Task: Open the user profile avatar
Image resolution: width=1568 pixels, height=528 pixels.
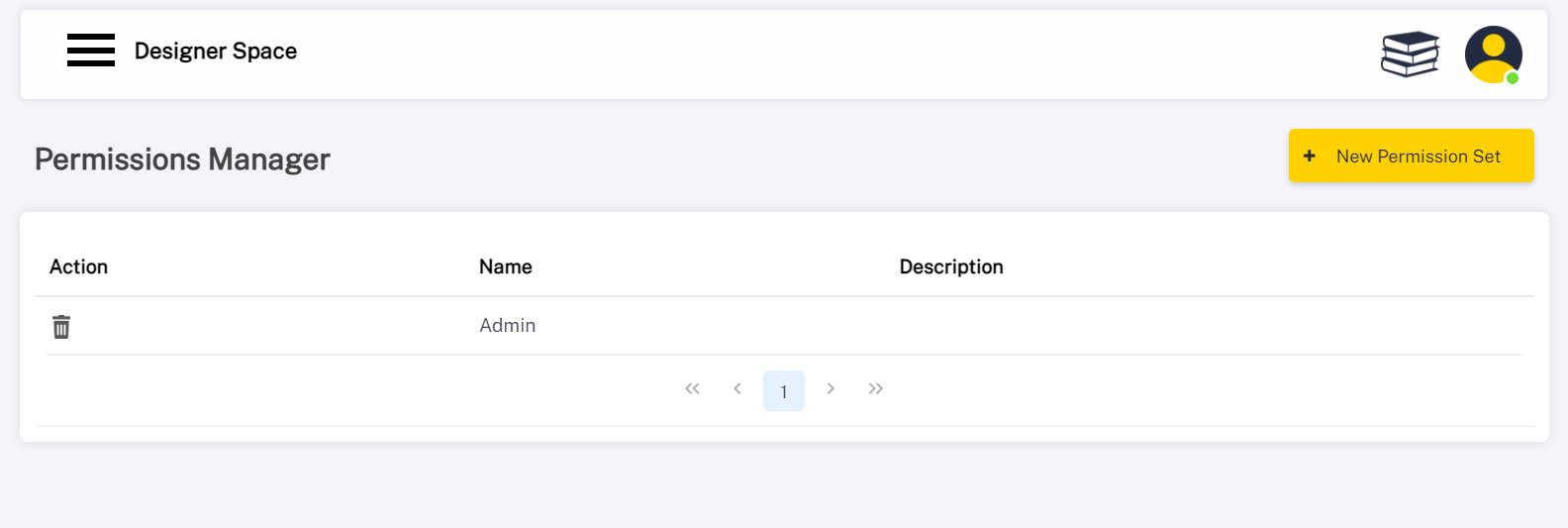Action: click(1492, 53)
